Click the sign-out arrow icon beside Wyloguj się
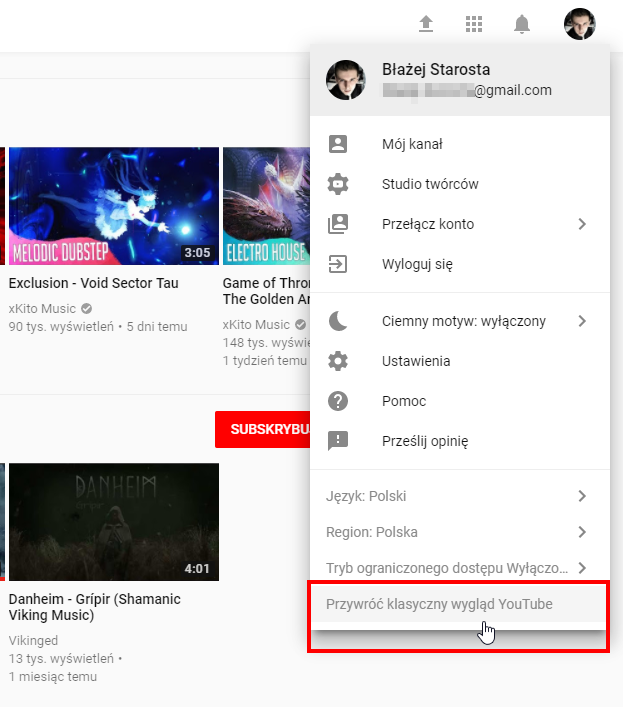Viewport: 623px width, 707px height. coord(338,264)
